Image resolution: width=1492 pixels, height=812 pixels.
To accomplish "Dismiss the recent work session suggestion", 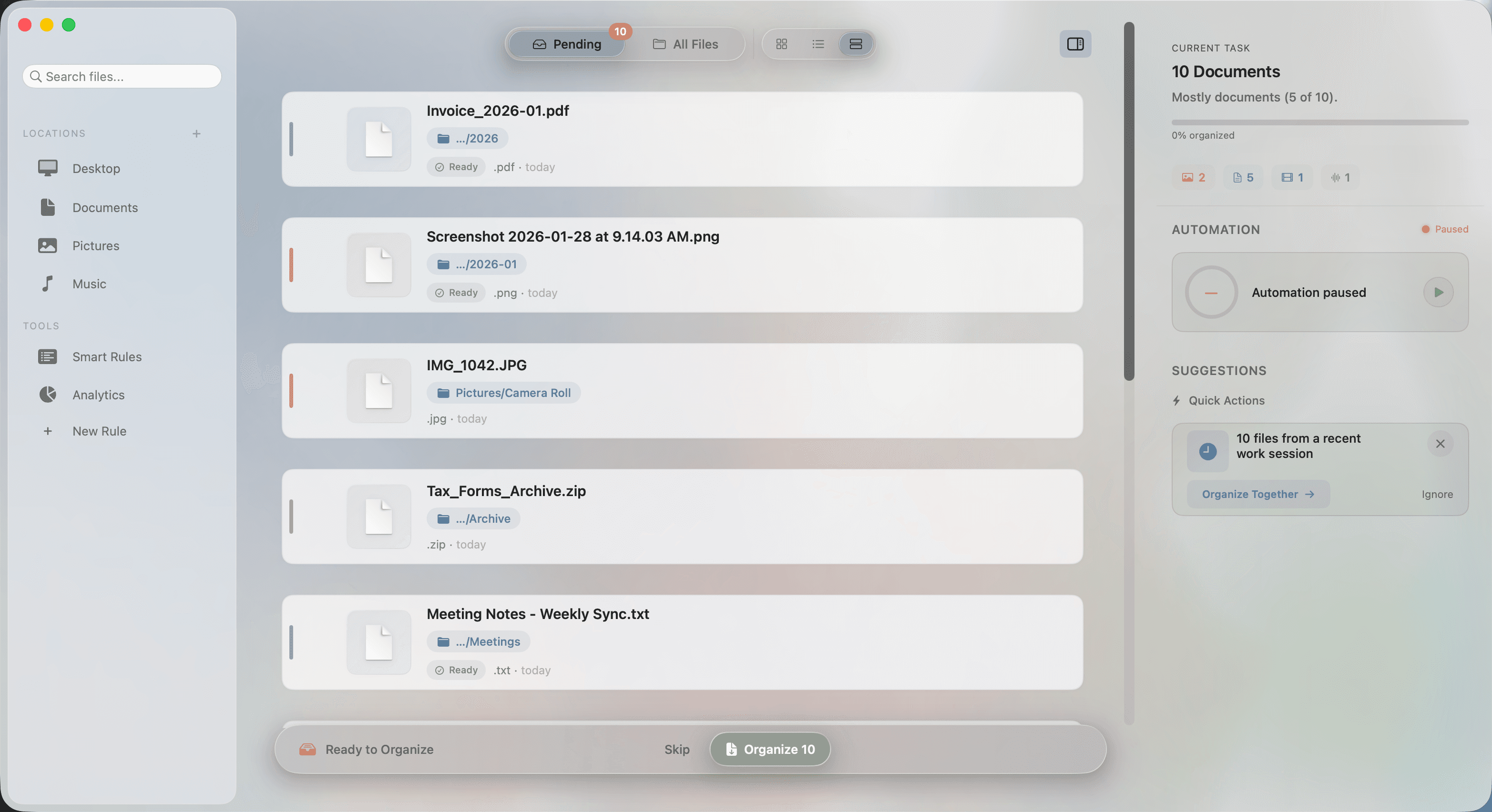I will click(x=1441, y=444).
